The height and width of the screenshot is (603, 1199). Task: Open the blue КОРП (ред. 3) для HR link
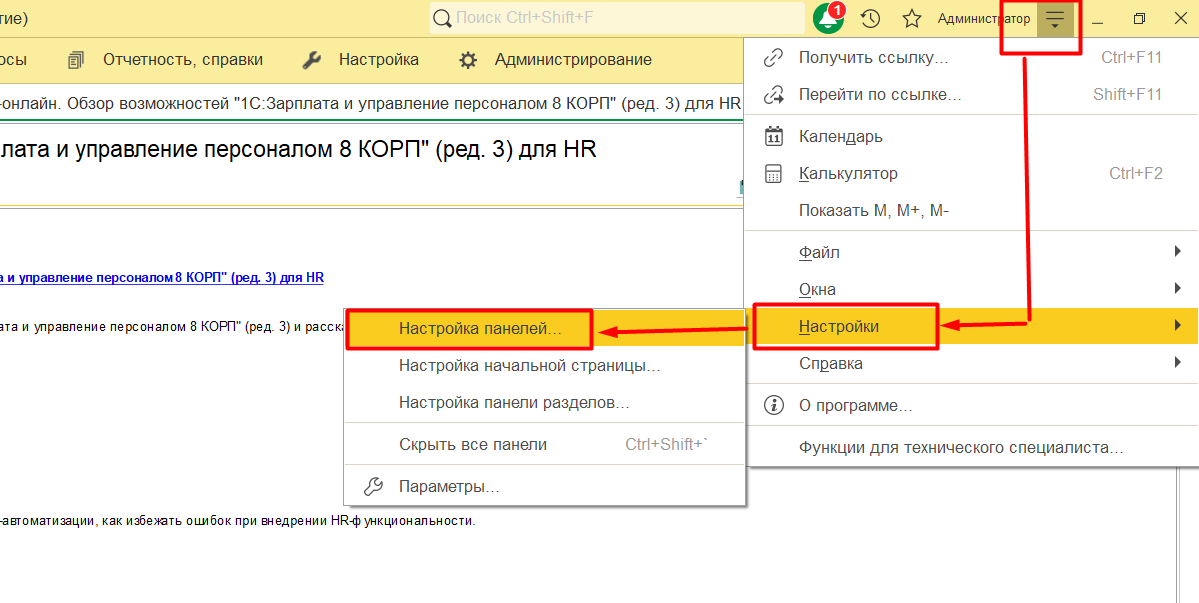(x=161, y=278)
